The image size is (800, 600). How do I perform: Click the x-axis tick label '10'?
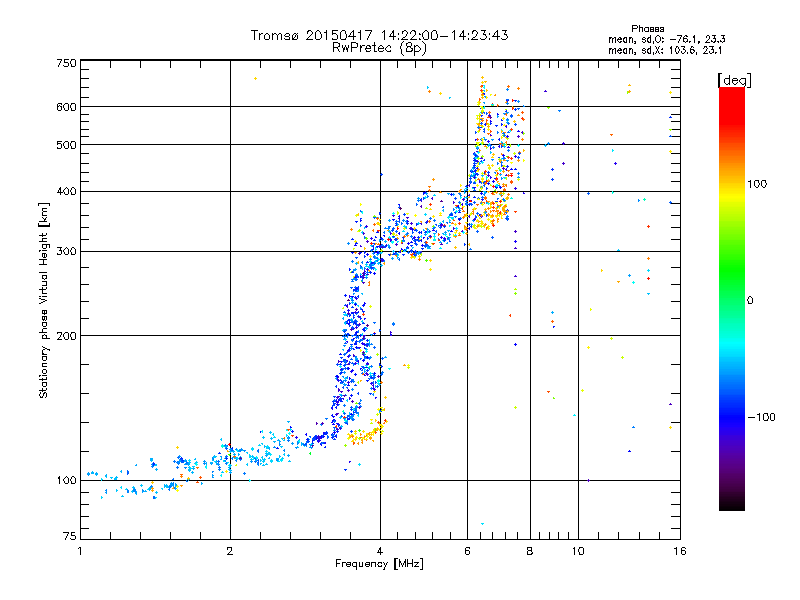coord(578,551)
